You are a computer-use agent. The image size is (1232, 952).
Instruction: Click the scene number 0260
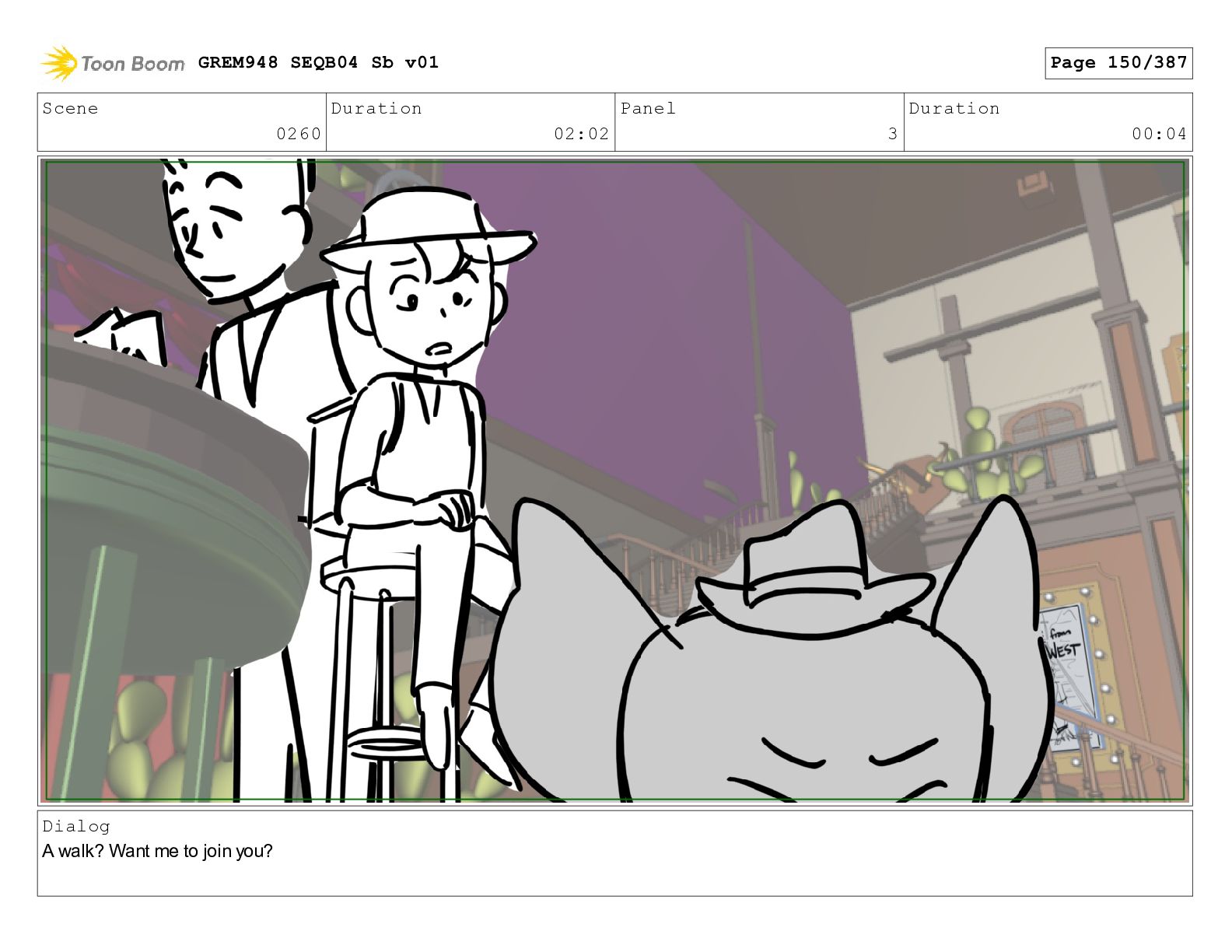click(299, 134)
